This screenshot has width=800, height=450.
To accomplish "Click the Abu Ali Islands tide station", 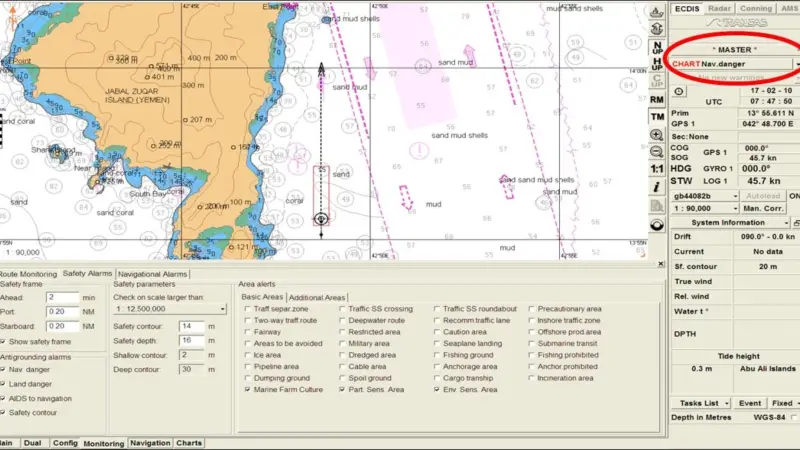I will (x=767, y=368).
